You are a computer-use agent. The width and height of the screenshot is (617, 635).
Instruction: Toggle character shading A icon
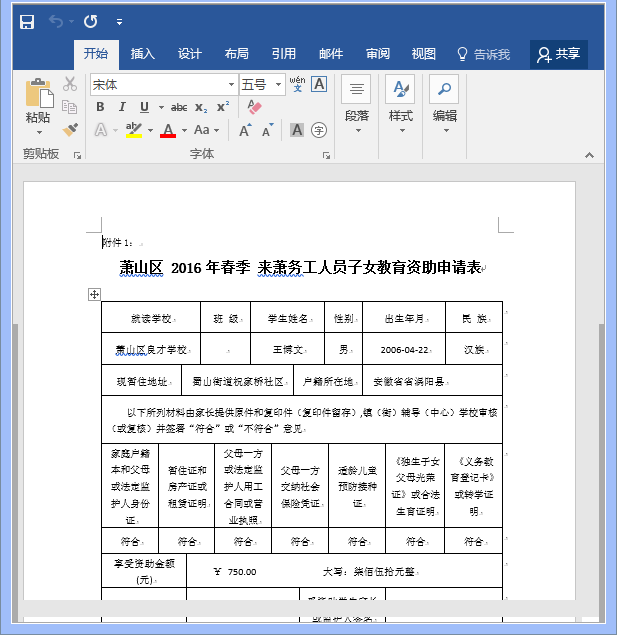297,130
